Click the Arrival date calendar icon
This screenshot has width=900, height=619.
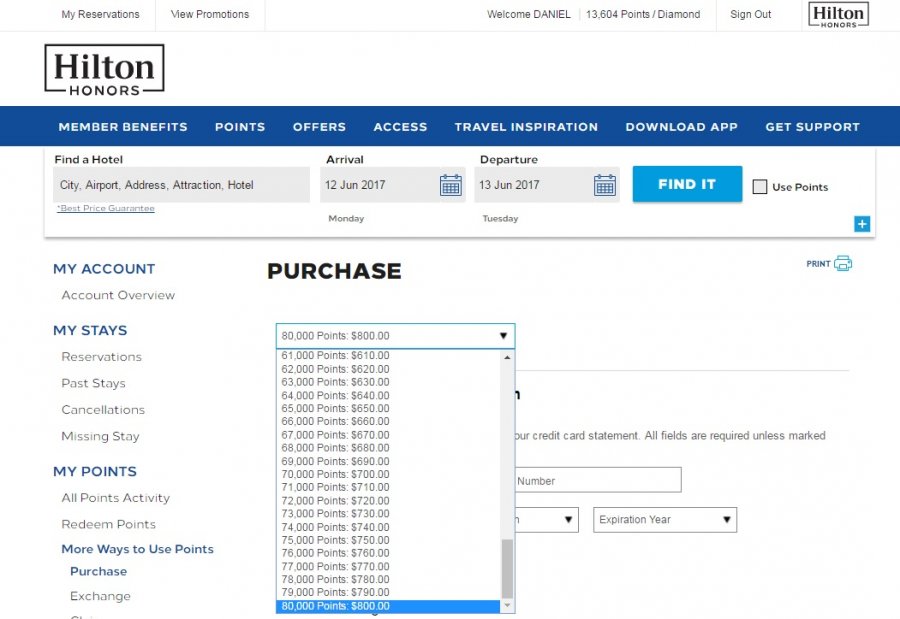coord(450,185)
